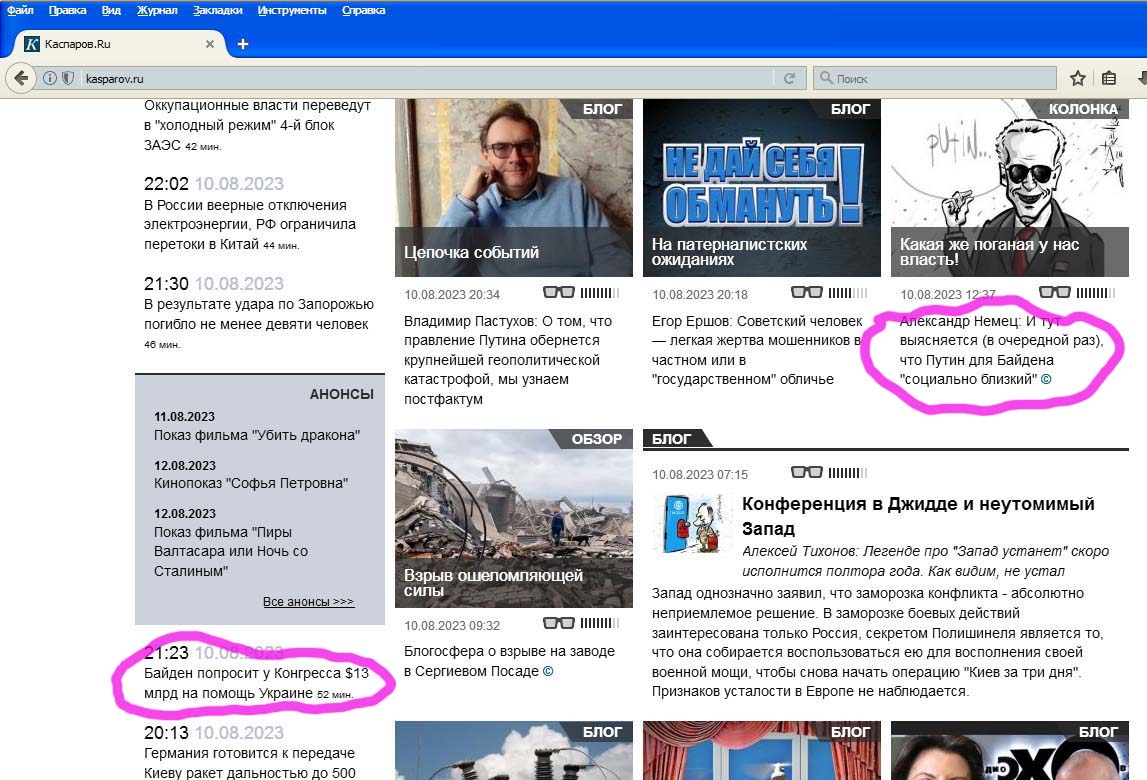Show site information for kasparov.ru

[x=50, y=78]
